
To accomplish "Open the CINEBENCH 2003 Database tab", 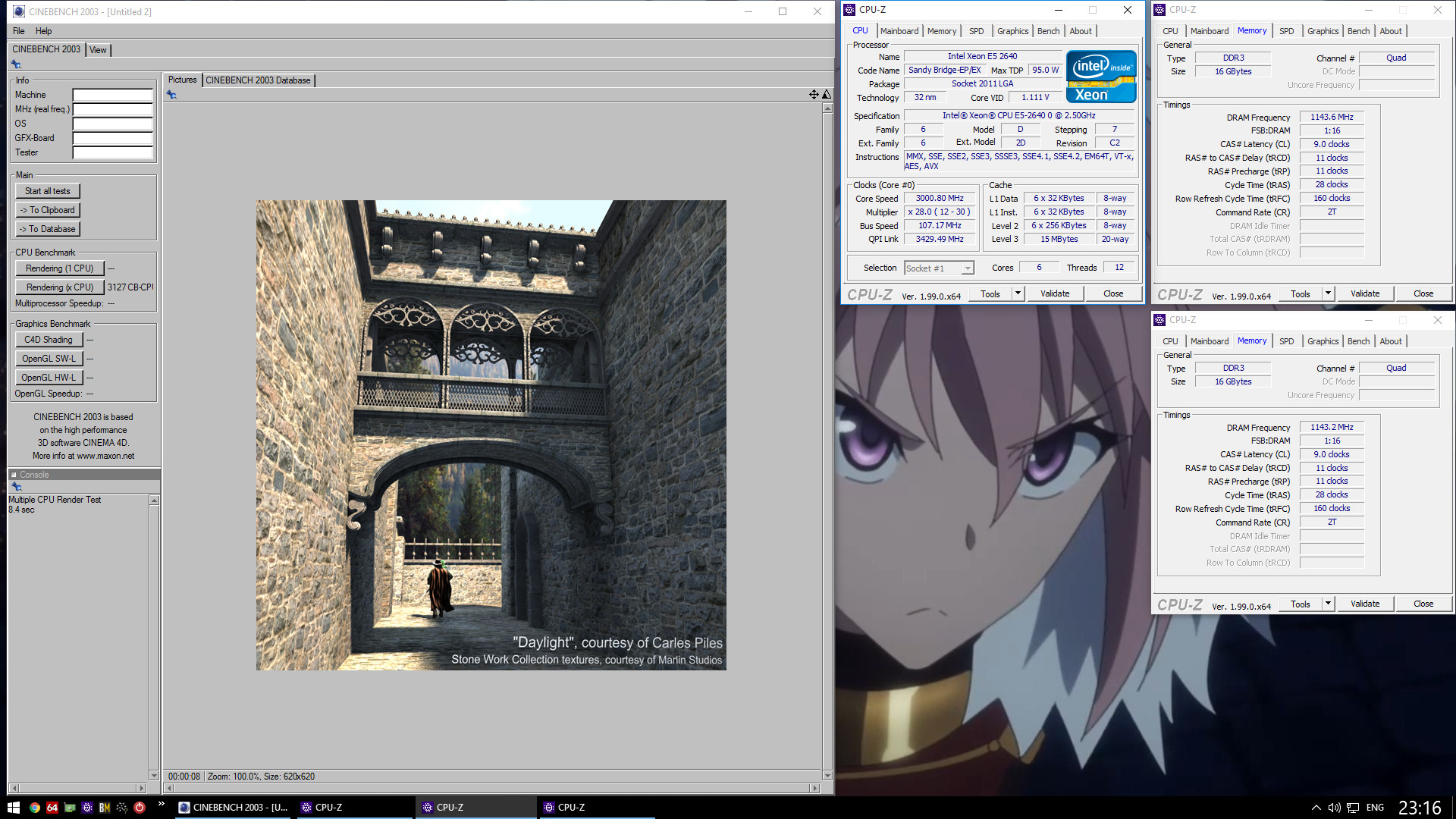I will (x=258, y=80).
